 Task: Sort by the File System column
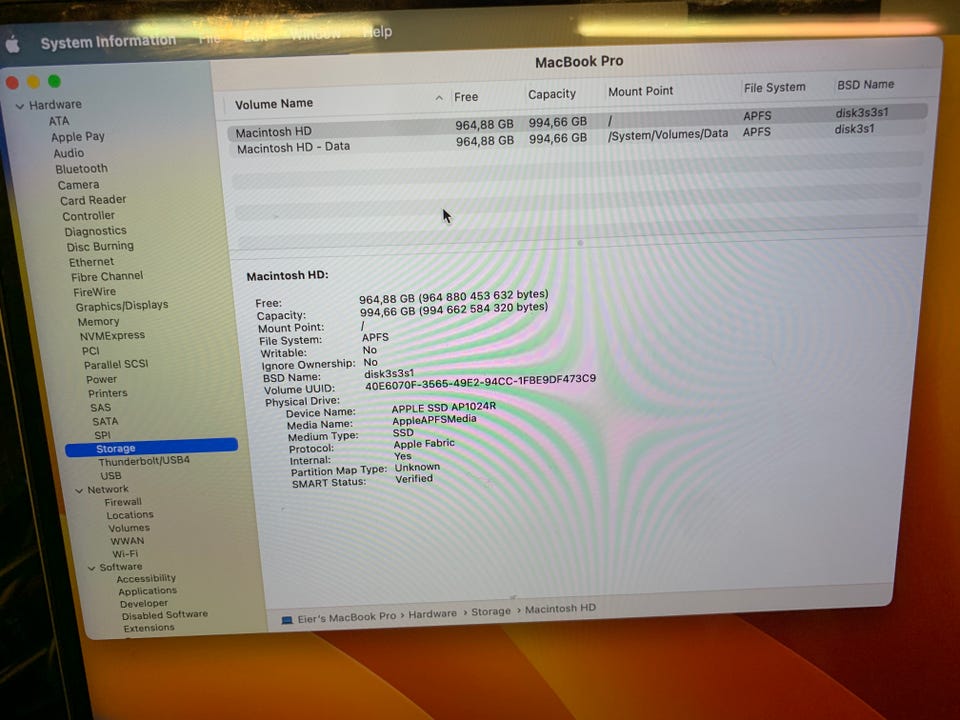pyautogui.click(x=774, y=88)
